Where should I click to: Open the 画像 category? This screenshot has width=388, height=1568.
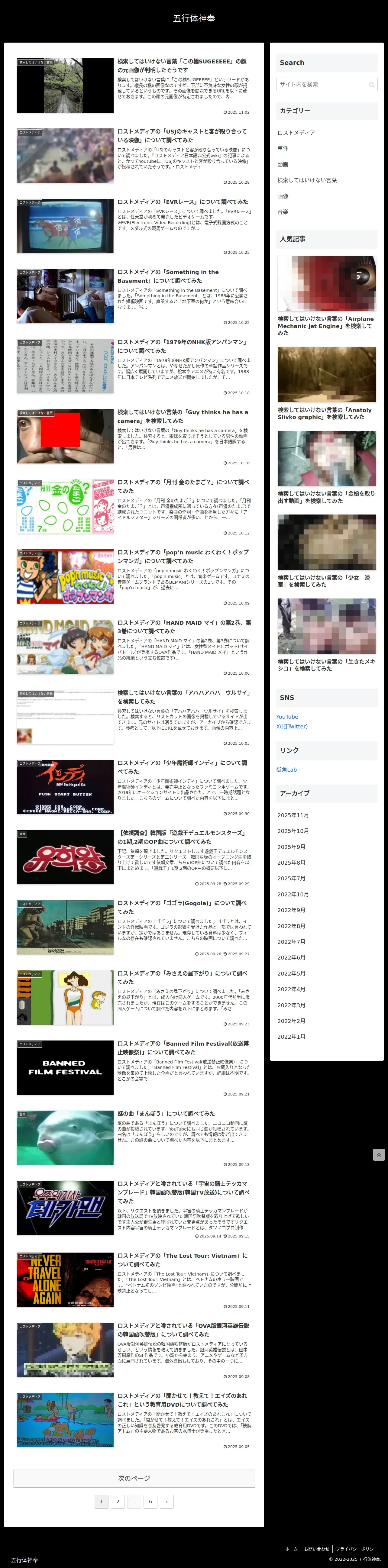(283, 196)
